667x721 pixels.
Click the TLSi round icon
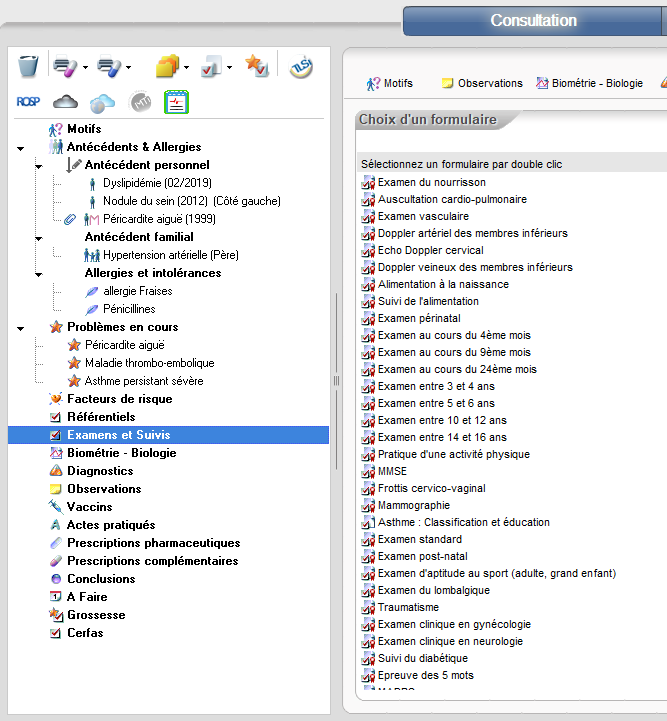point(301,67)
